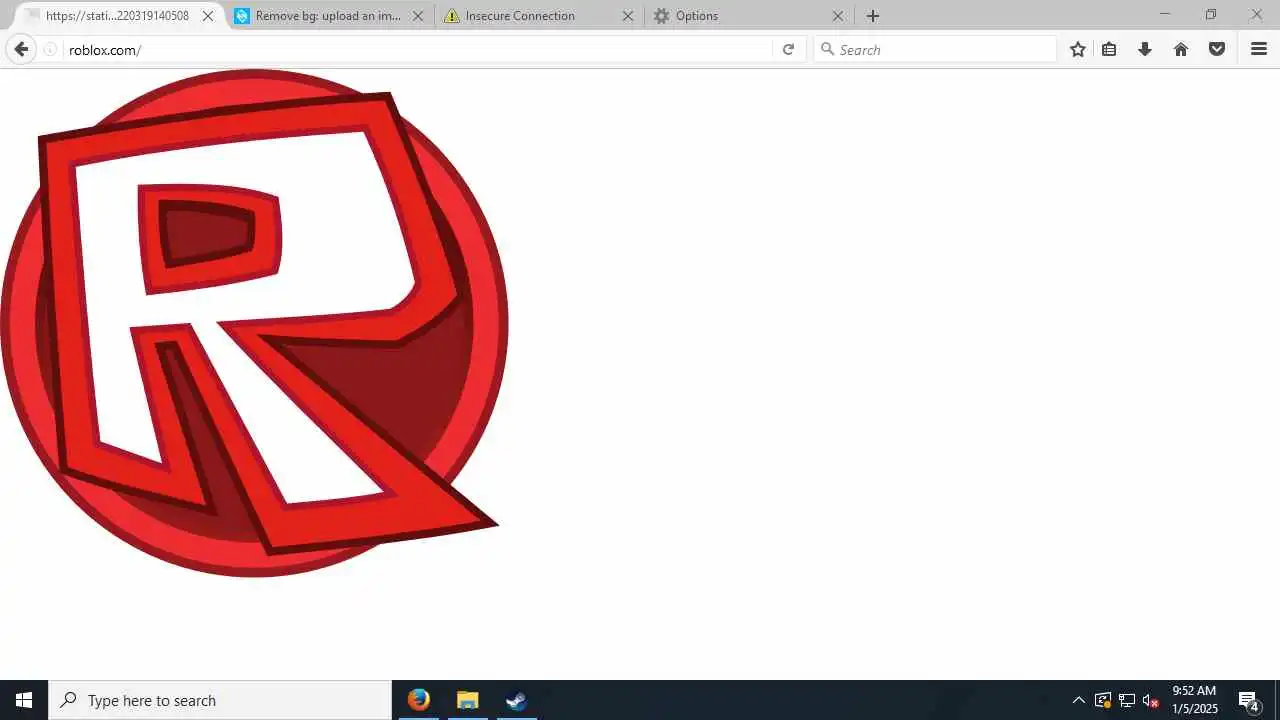Open site identity info icon in address bar
The height and width of the screenshot is (720, 1280).
(x=50, y=49)
